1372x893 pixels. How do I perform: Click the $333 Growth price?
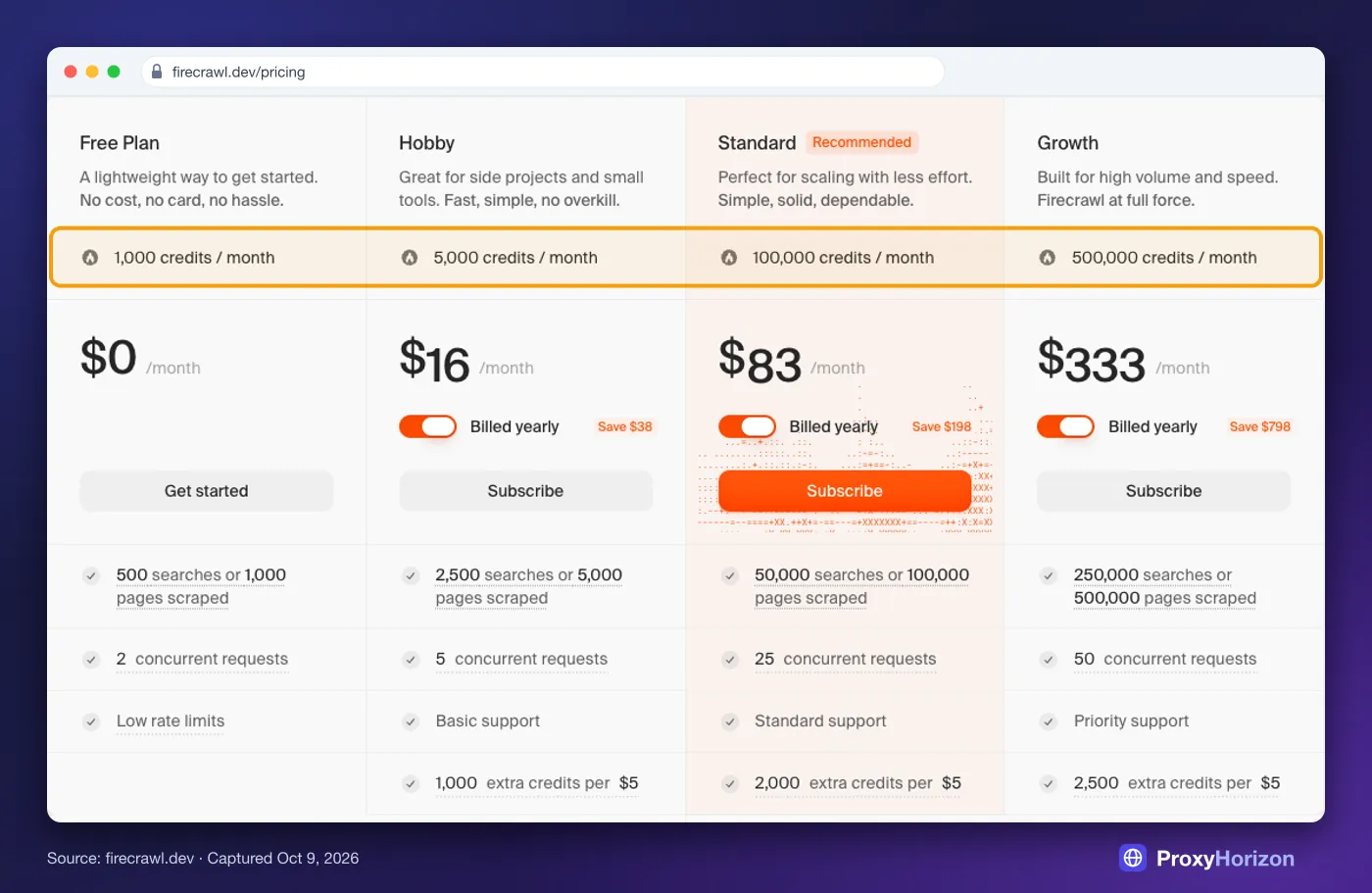pos(1091,360)
